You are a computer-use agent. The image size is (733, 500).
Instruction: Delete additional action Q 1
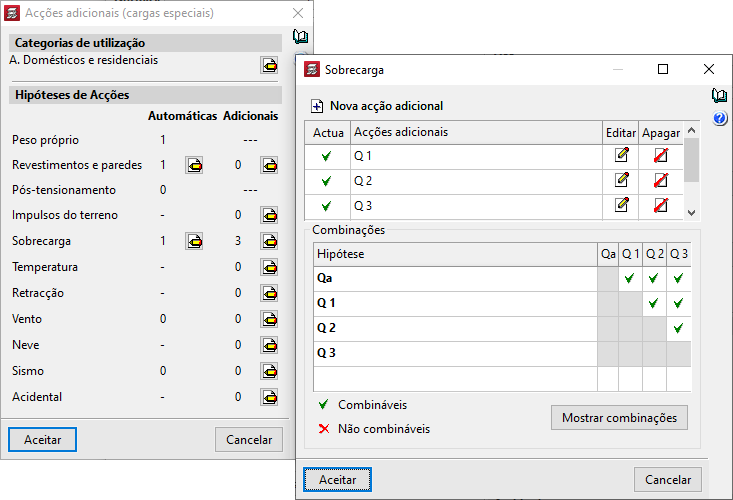[x=660, y=155]
